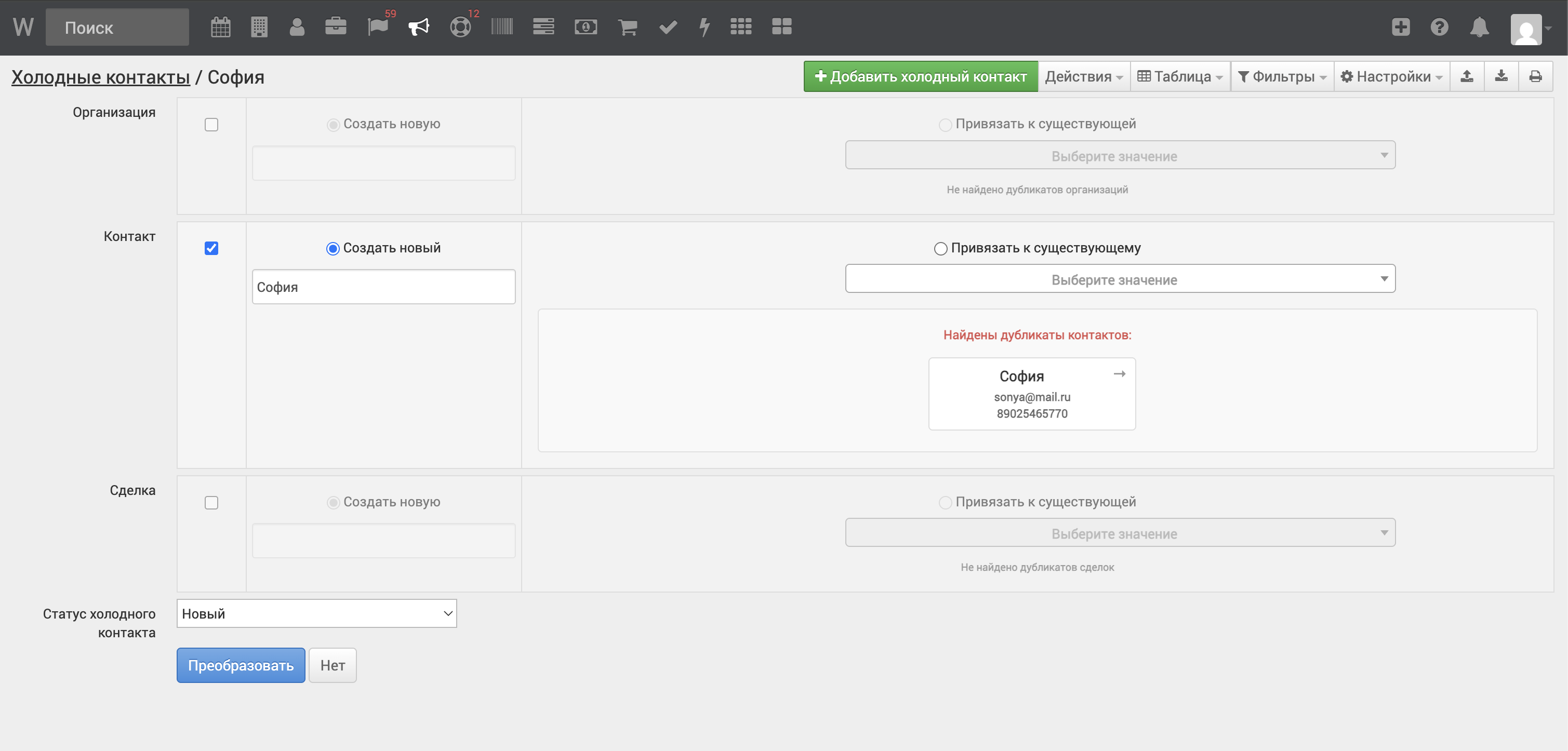
Task: Follow the Холодные контакты breadcrumb link
Action: click(x=100, y=77)
